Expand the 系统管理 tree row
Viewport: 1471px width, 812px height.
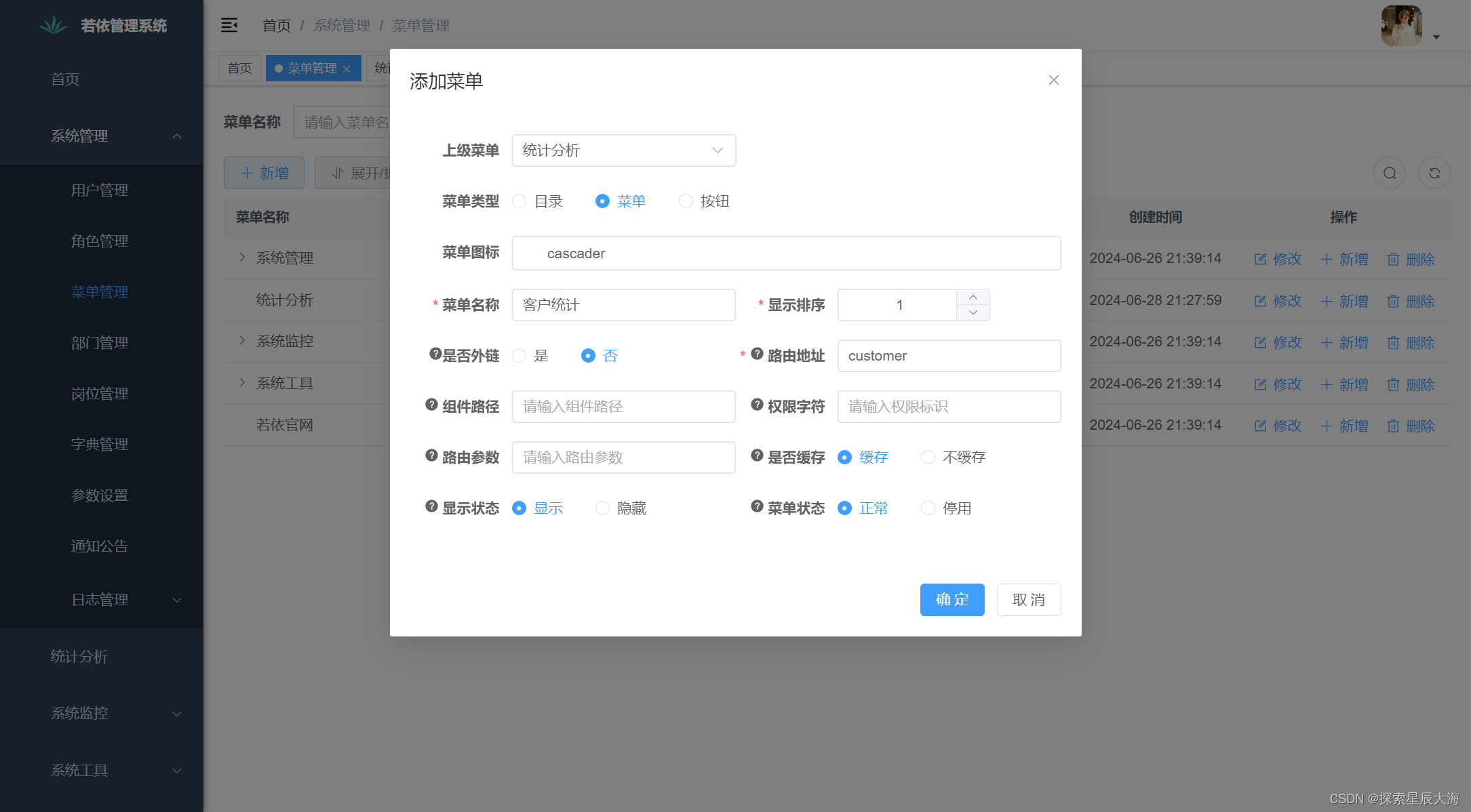click(x=241, y=258)
